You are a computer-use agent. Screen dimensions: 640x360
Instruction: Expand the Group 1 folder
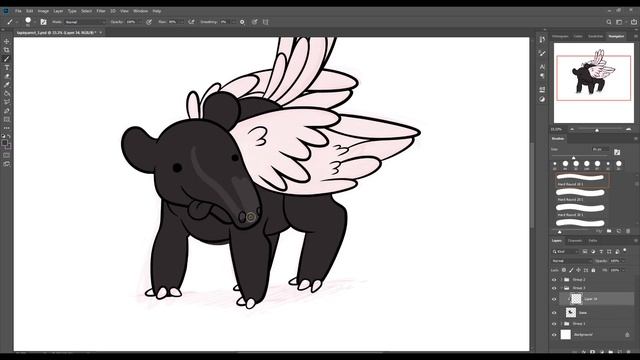(561, 324)
